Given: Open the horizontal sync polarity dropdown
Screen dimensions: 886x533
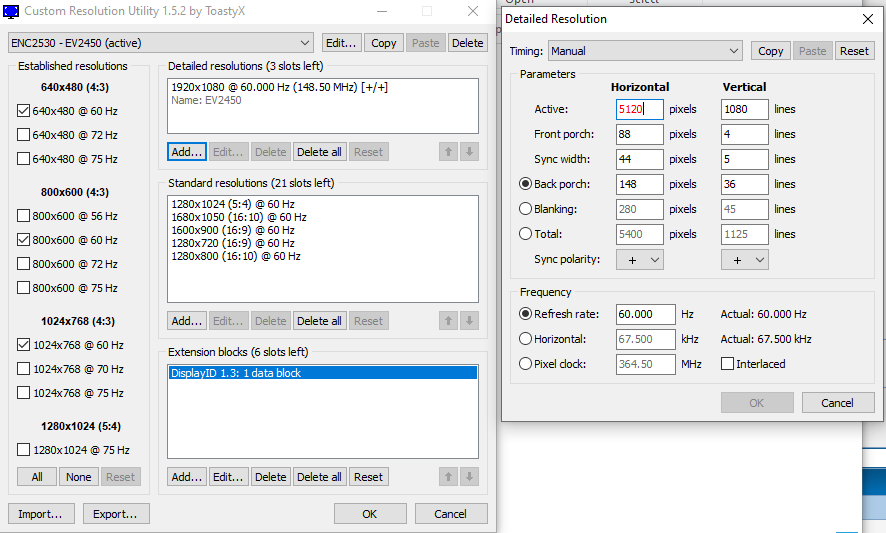Looking at the screenshot, I should (639, 259).
